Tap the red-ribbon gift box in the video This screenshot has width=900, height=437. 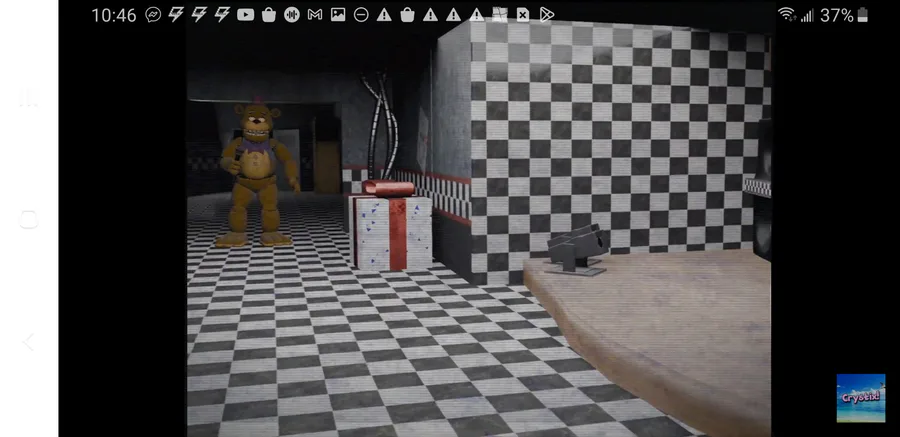click(x=391, y=226)
